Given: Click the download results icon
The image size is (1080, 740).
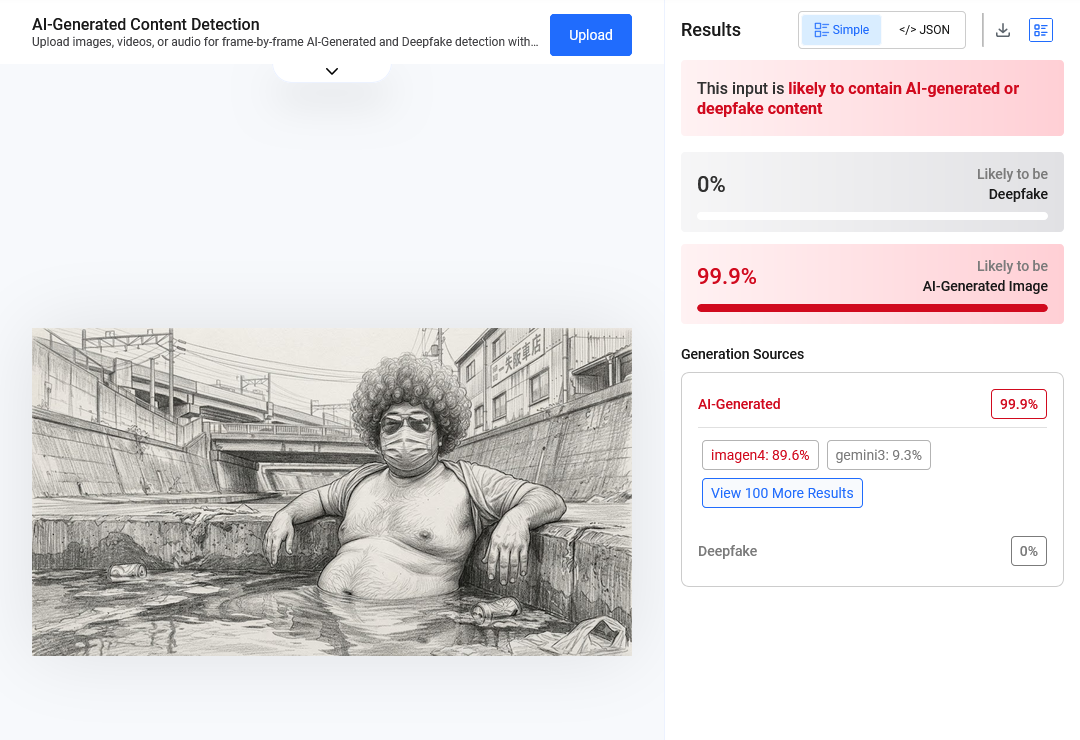Looking at the screenshot, I should tap(1003, 30).
